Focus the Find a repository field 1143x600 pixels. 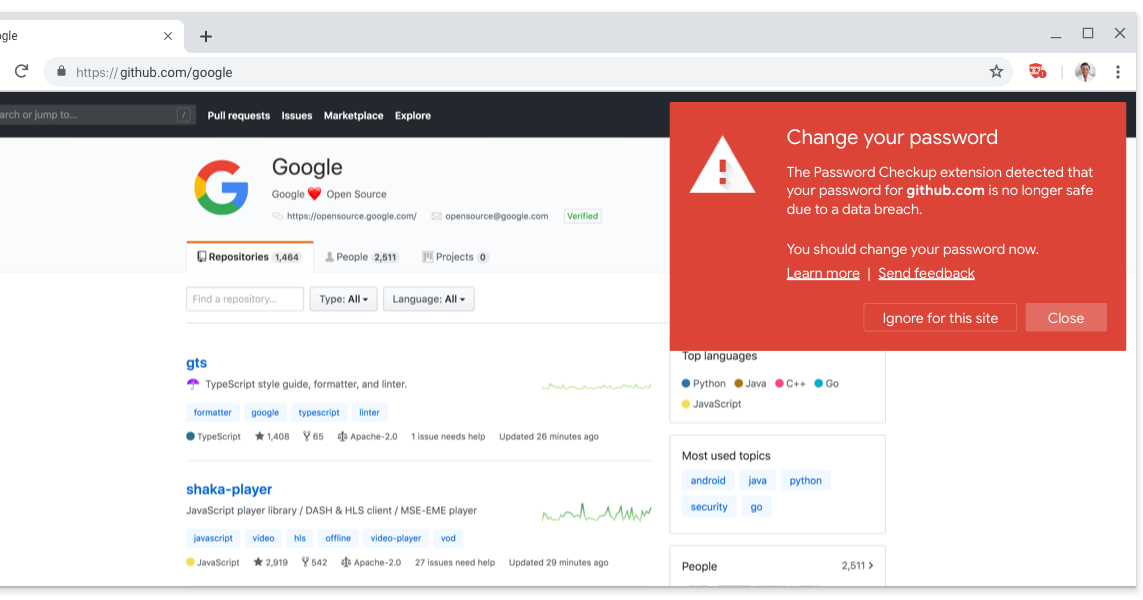[x=244, y=299]
